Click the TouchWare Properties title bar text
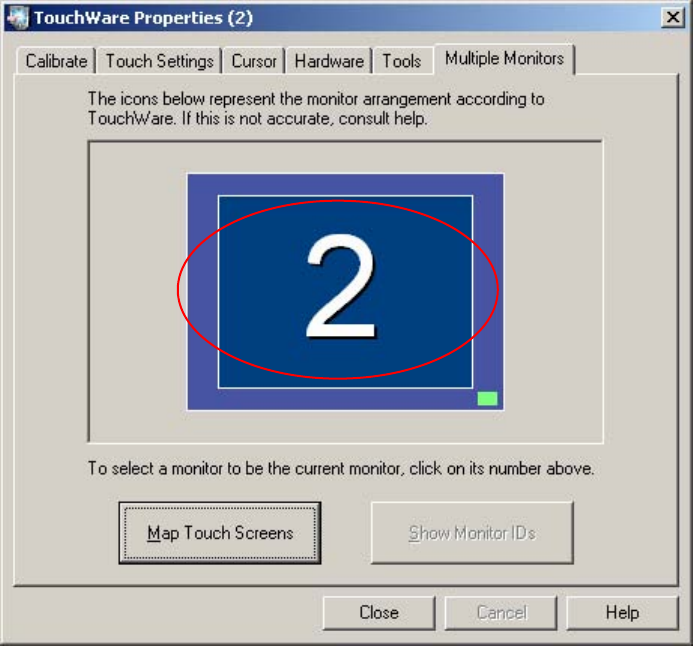 (x=143, y=18)
